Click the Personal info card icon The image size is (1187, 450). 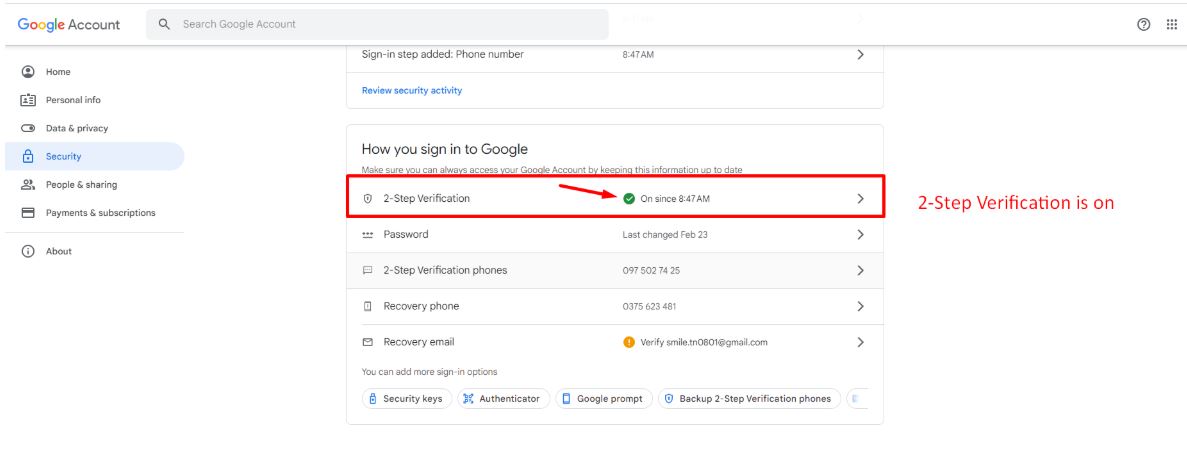coord(28,100)
